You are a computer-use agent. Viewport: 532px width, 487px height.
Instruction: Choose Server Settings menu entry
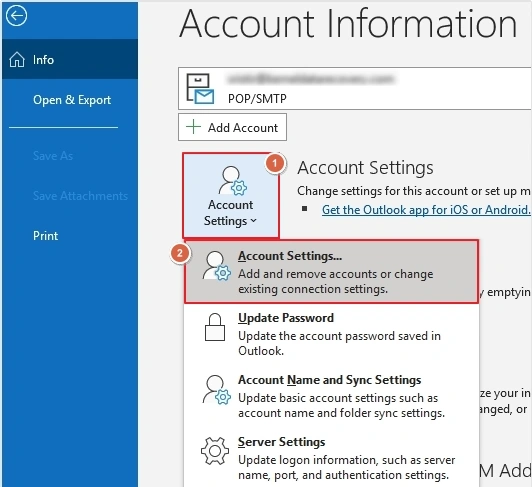pos(331,458)
